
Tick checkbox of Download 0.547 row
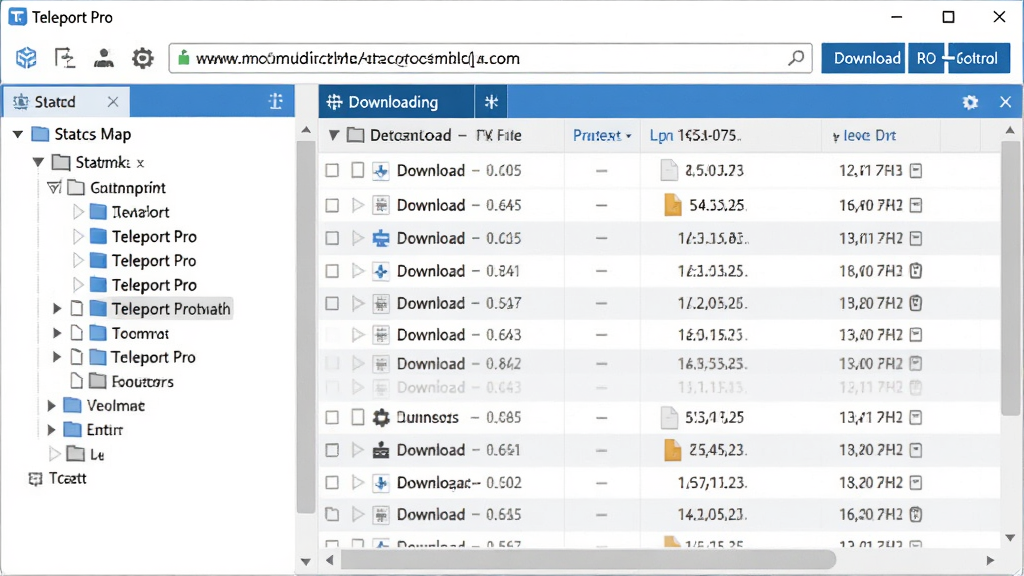[332, 304]
